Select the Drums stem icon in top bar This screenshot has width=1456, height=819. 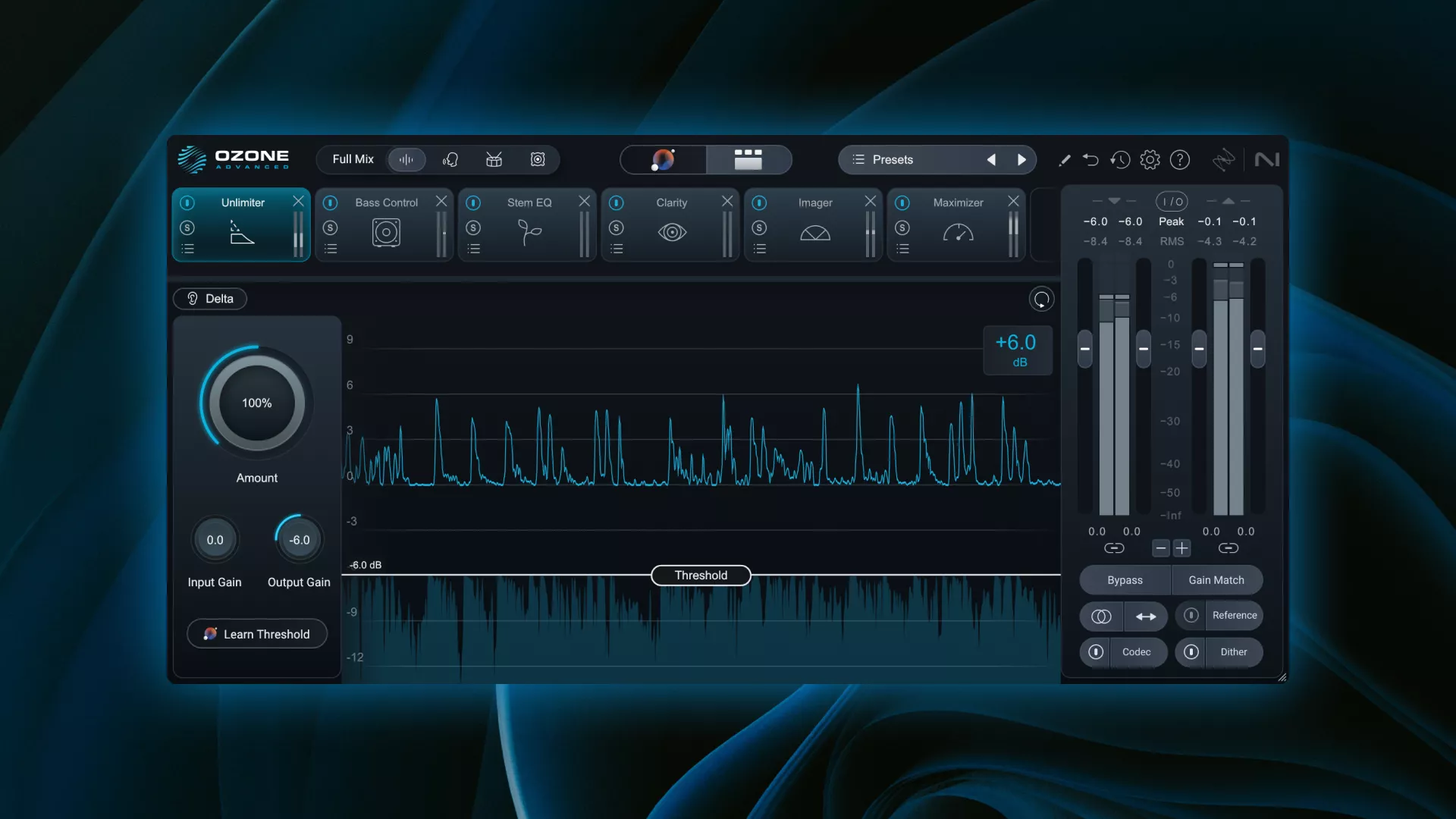494,159
